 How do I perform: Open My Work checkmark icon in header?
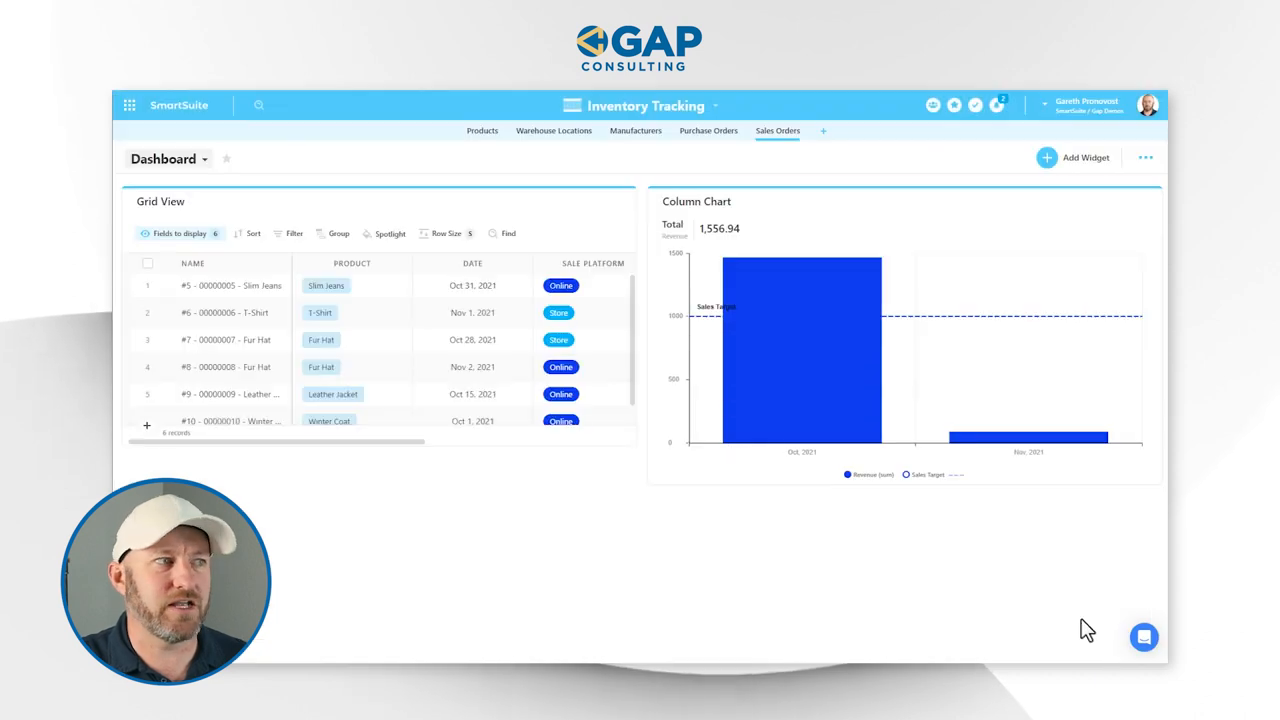click(975, 105)
